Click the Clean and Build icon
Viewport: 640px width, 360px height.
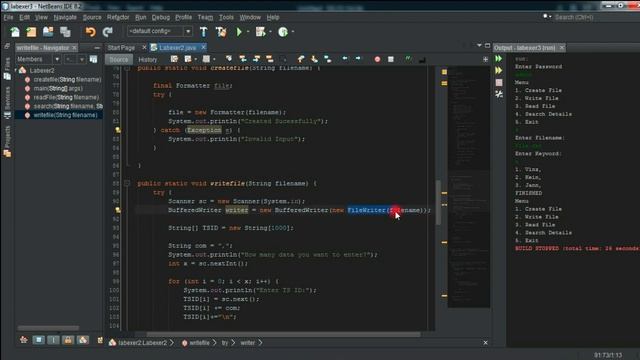click(x=221, y=32)
